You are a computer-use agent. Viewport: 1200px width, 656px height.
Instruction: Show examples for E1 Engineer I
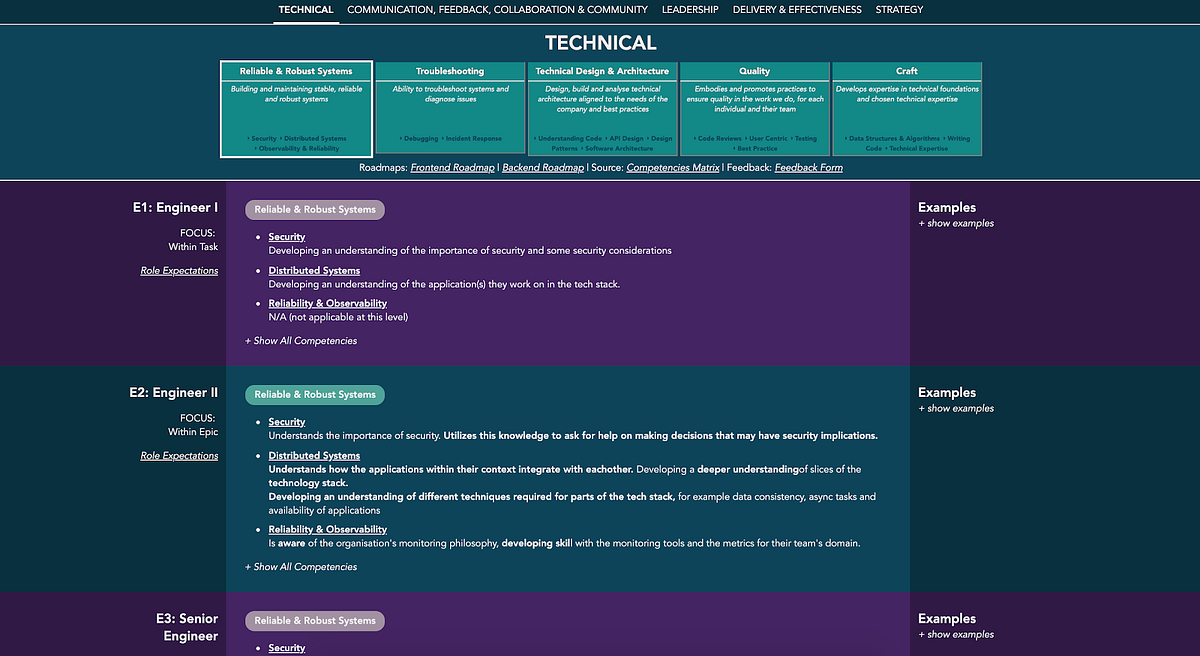(956, 223)
